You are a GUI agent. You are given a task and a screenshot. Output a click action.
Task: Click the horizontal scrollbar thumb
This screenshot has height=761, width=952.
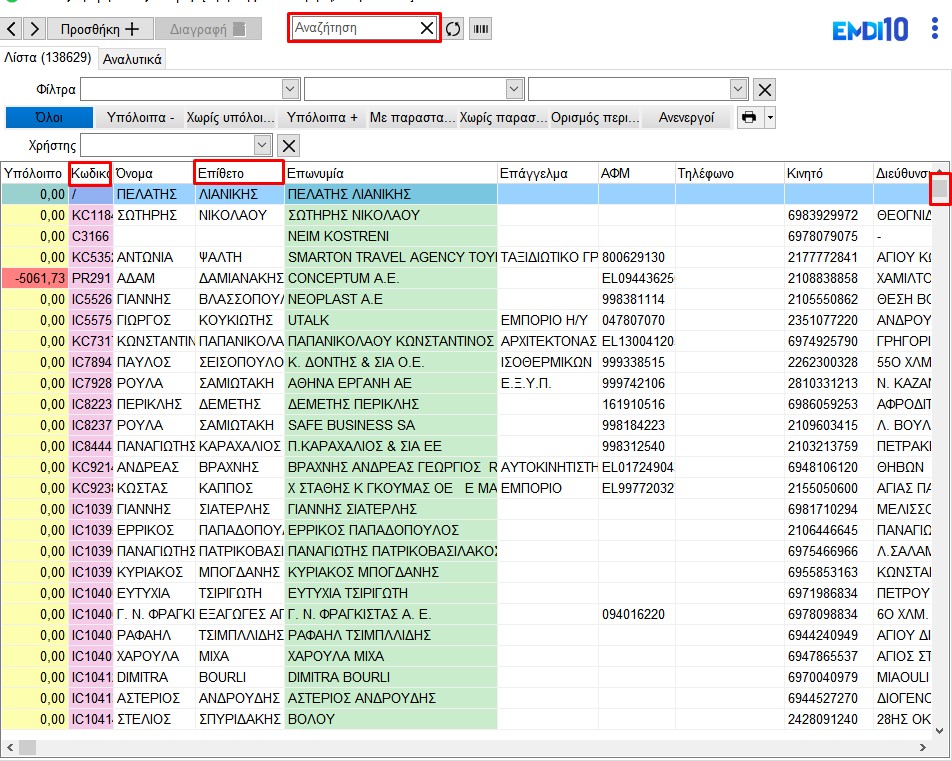point(28,747)
